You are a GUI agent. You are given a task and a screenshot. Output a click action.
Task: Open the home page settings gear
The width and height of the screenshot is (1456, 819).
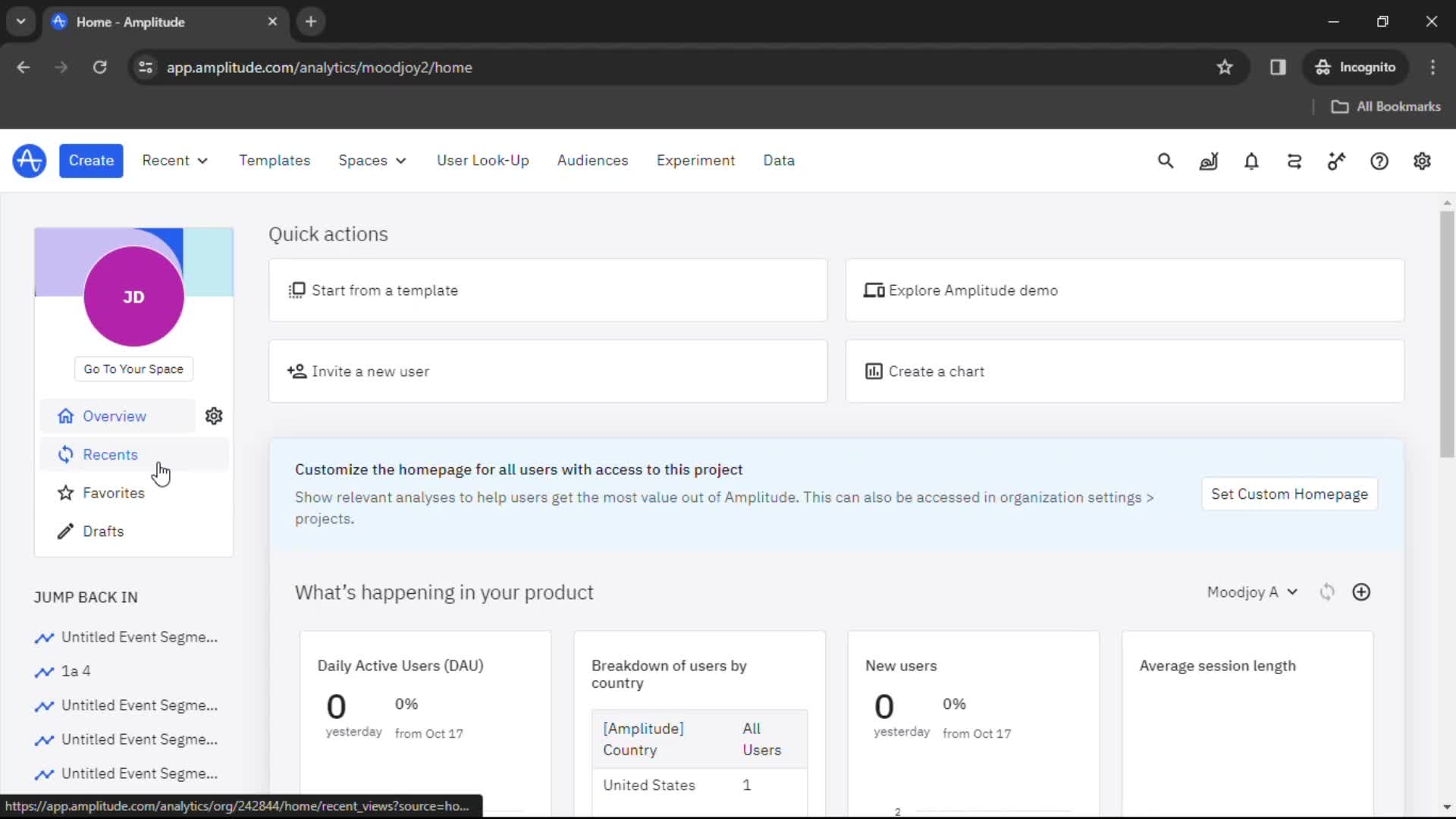click(213, 416)
